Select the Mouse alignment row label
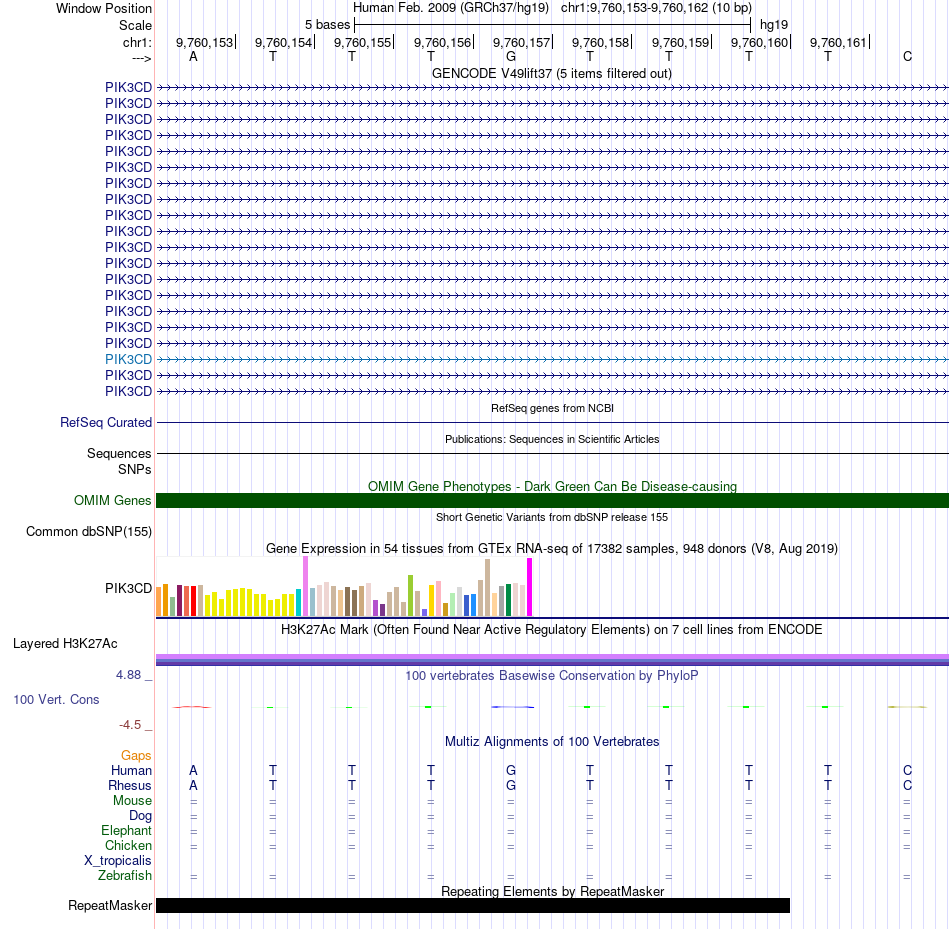The height and width of the screenshot is (929, 950). tap(132, 801)
